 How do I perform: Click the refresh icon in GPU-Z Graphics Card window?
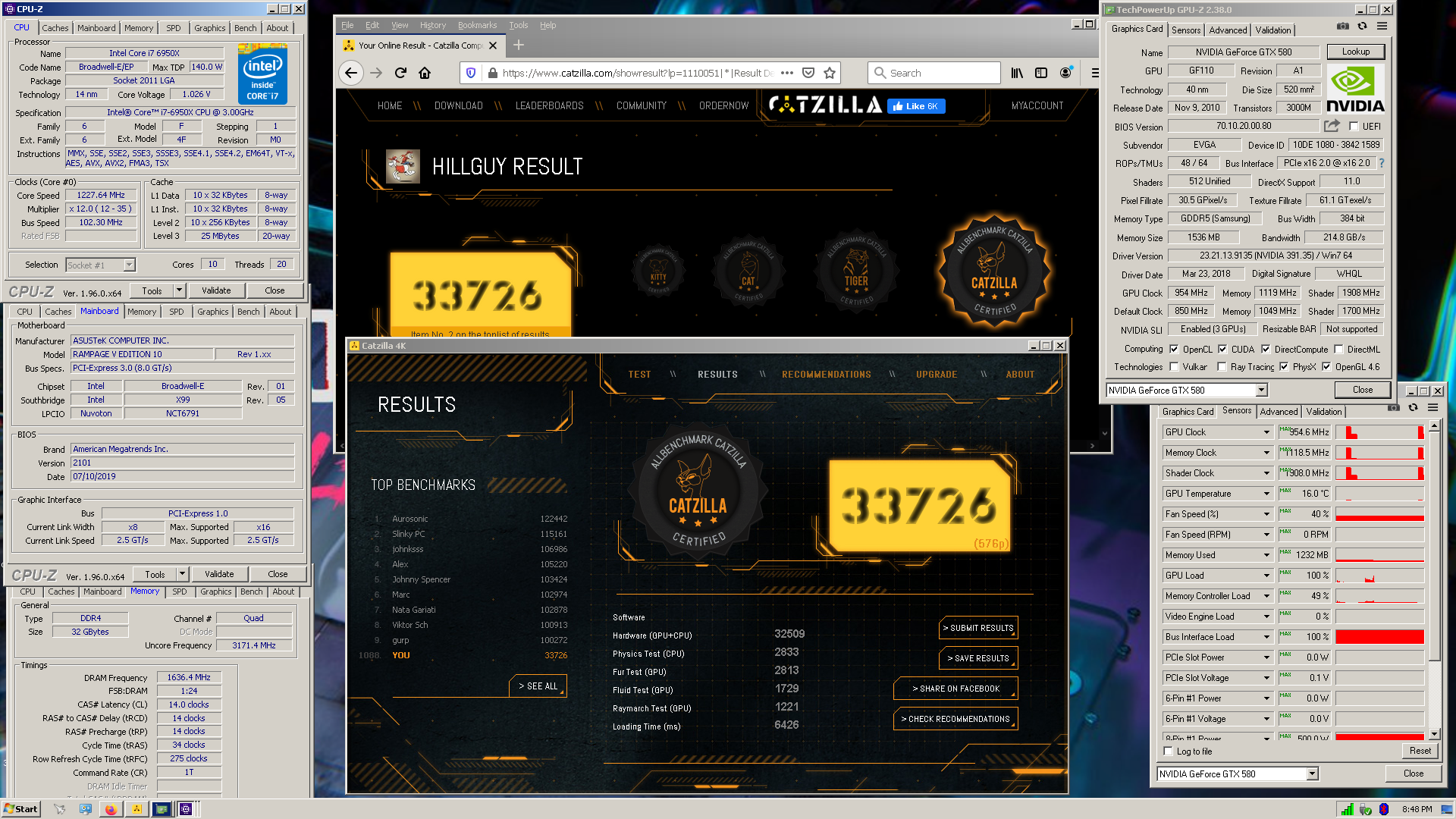coord(1362,26)
